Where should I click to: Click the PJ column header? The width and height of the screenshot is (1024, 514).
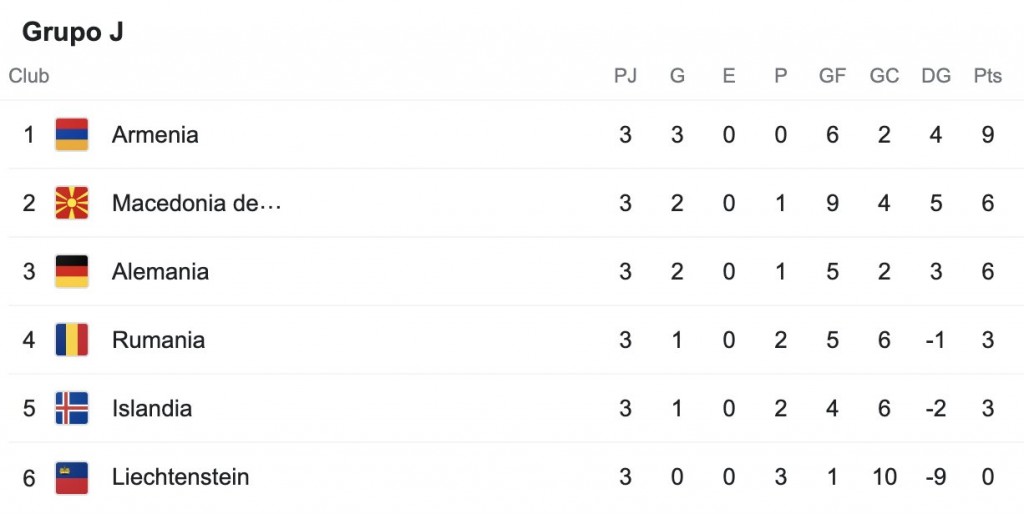[625, 76]
